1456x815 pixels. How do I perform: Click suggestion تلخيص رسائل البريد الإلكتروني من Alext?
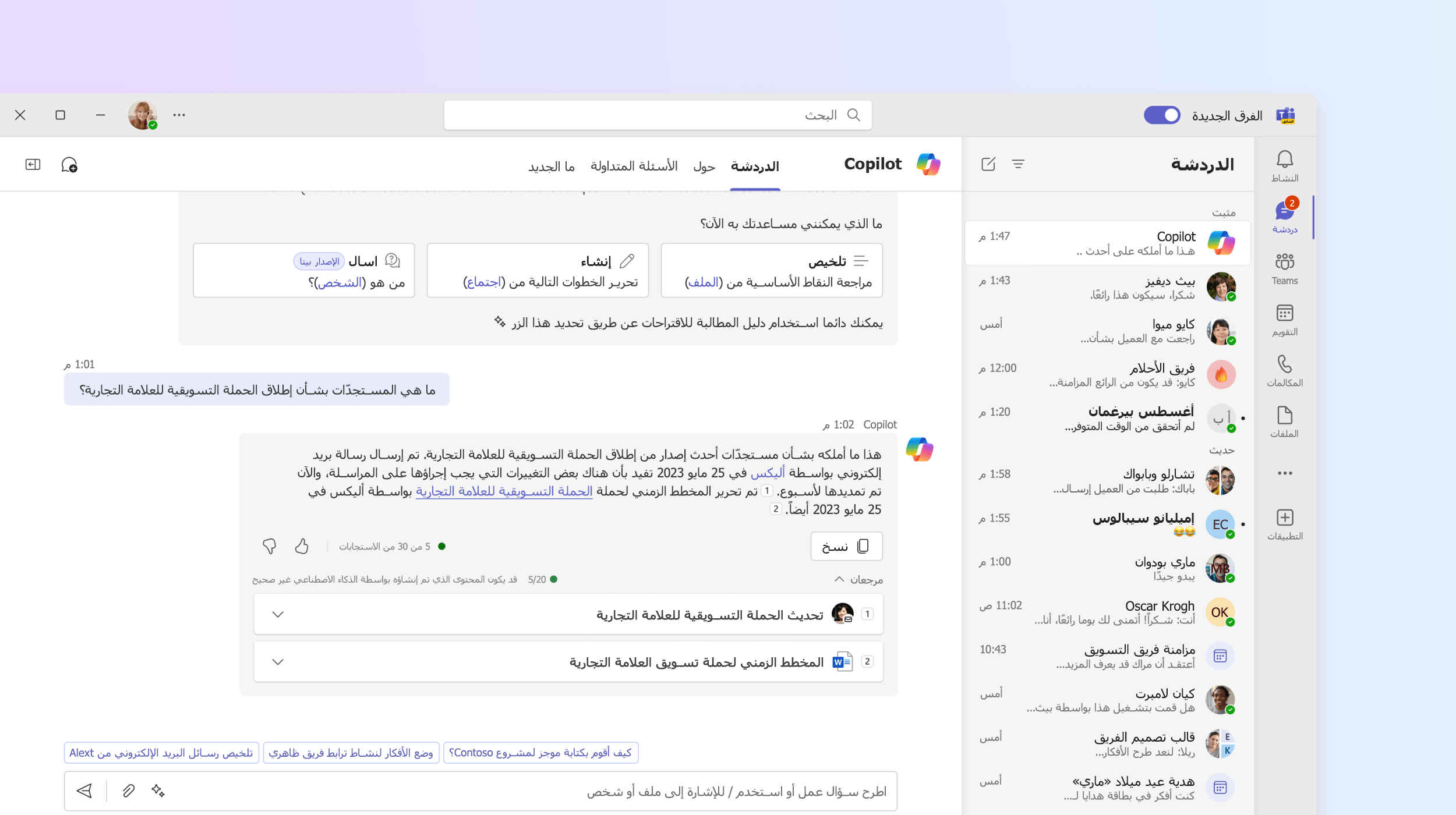(161, 753)
